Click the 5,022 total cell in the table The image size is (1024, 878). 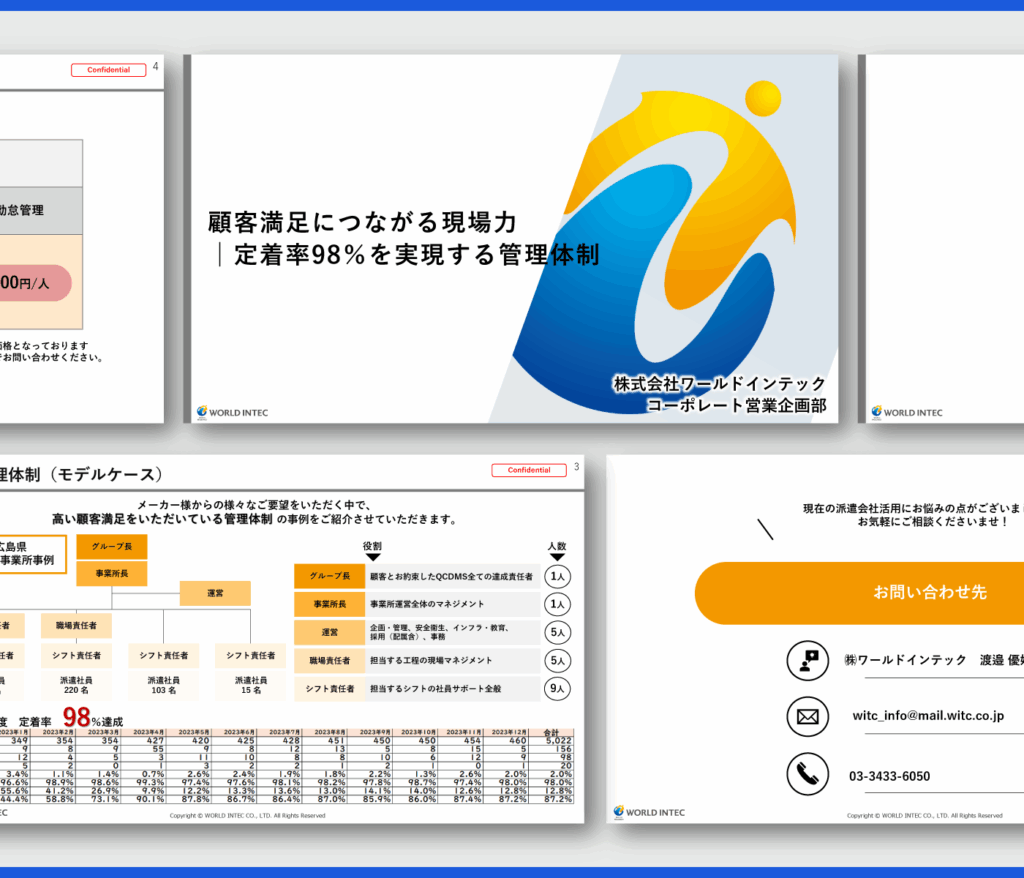[x=558, y=740]
